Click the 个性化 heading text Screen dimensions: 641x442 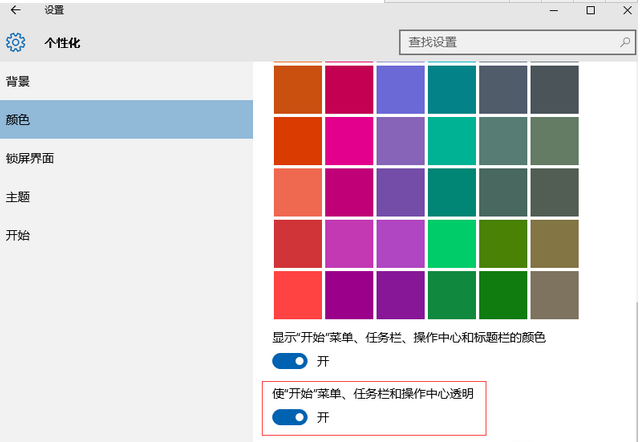click(62, 43)
